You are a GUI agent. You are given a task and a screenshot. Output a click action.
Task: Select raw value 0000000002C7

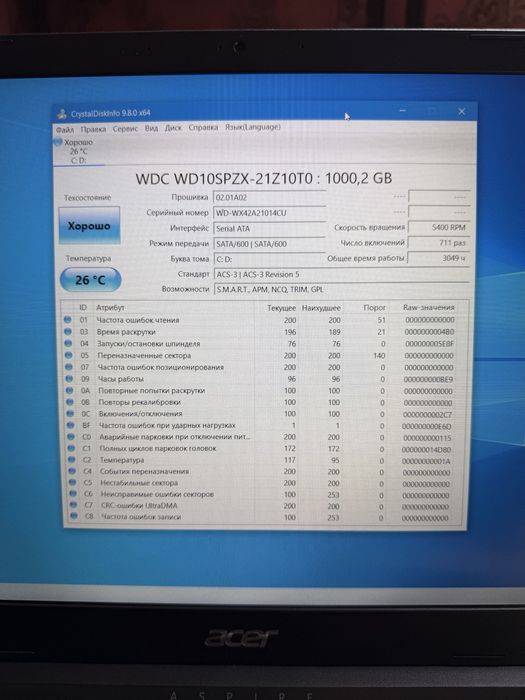tap(427, 415)
